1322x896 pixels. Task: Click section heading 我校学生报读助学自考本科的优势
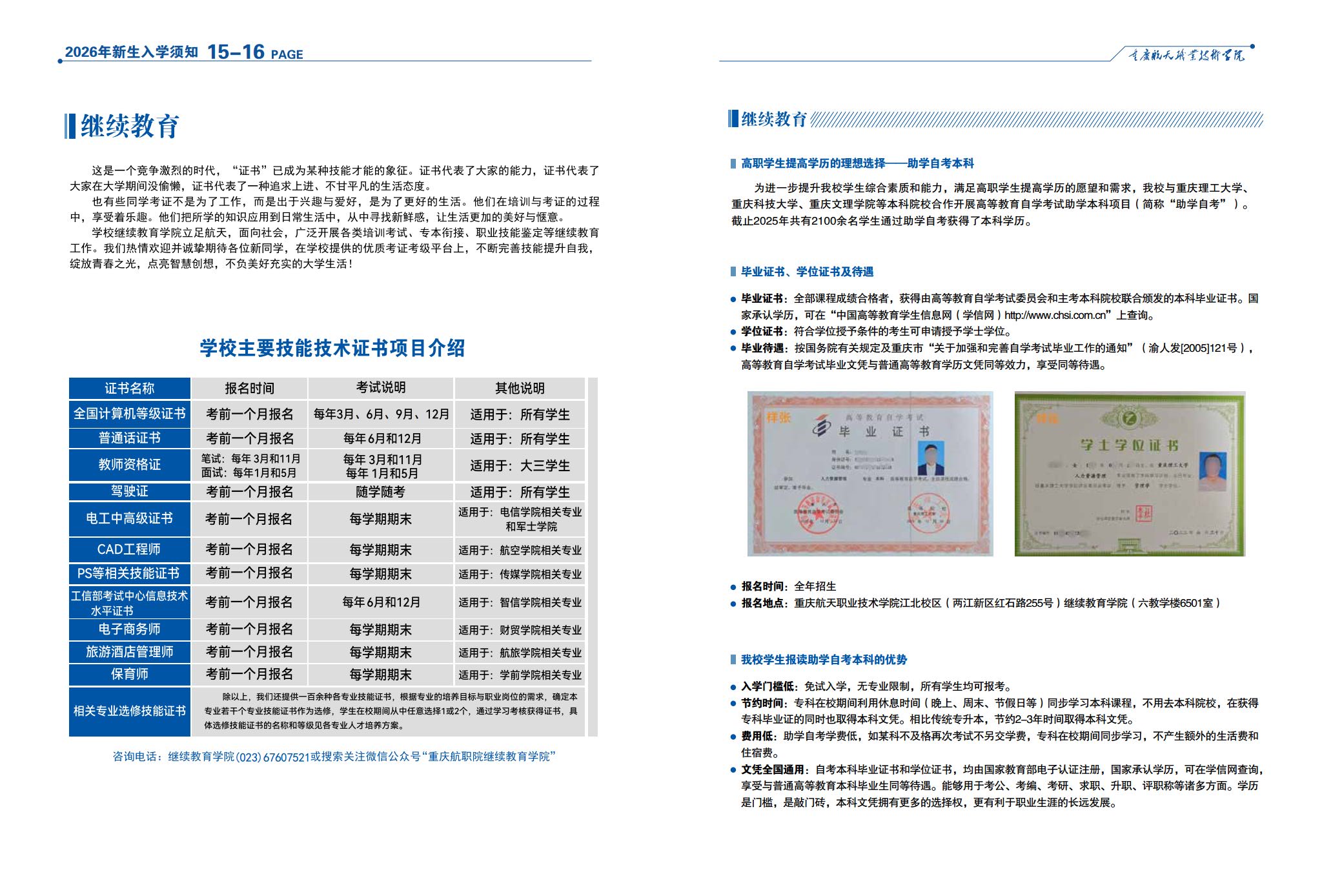(x=824, y=660)
